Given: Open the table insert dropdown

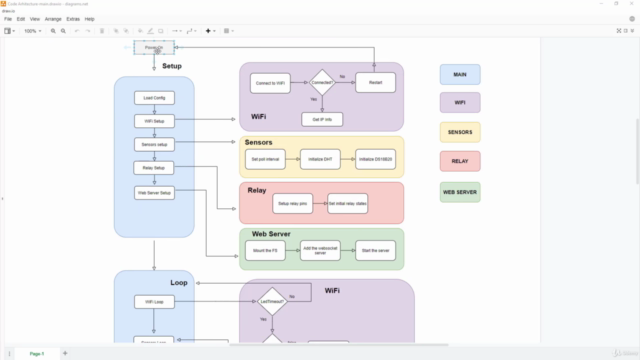Looking at the screenshot, I should click(x=229, y=31).
